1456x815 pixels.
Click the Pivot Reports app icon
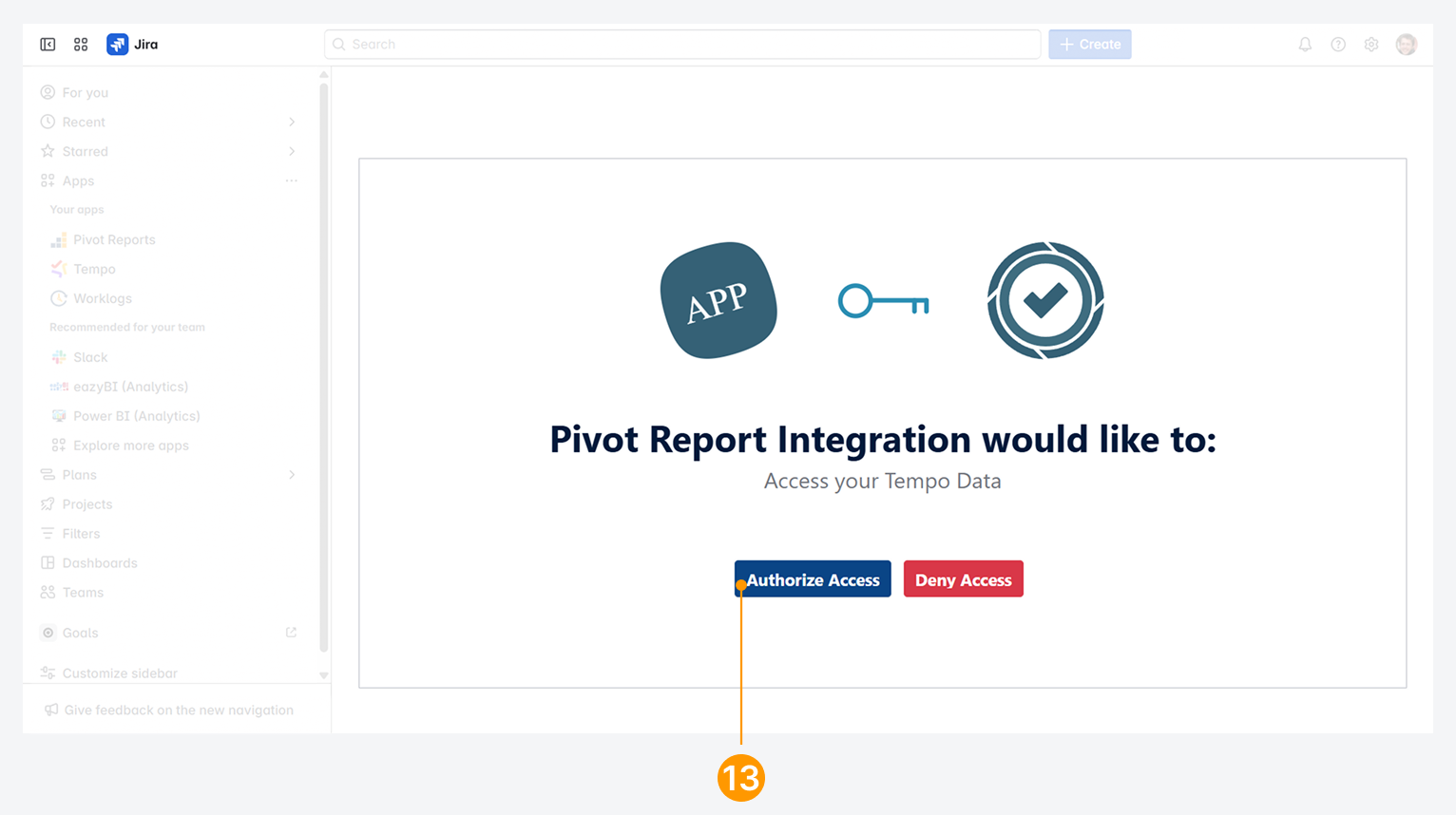point(59,239)
